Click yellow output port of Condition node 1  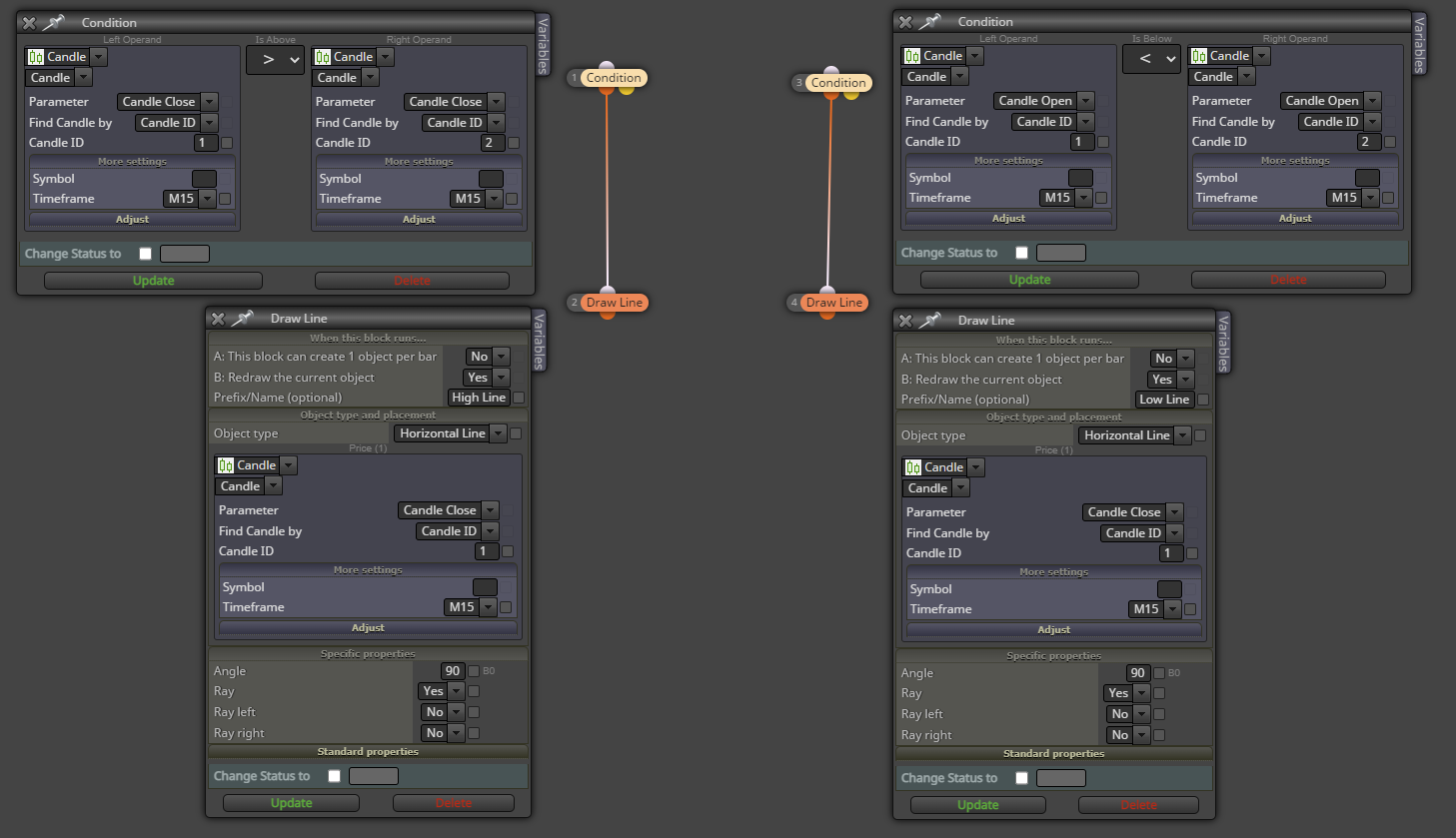pos(627,91)
